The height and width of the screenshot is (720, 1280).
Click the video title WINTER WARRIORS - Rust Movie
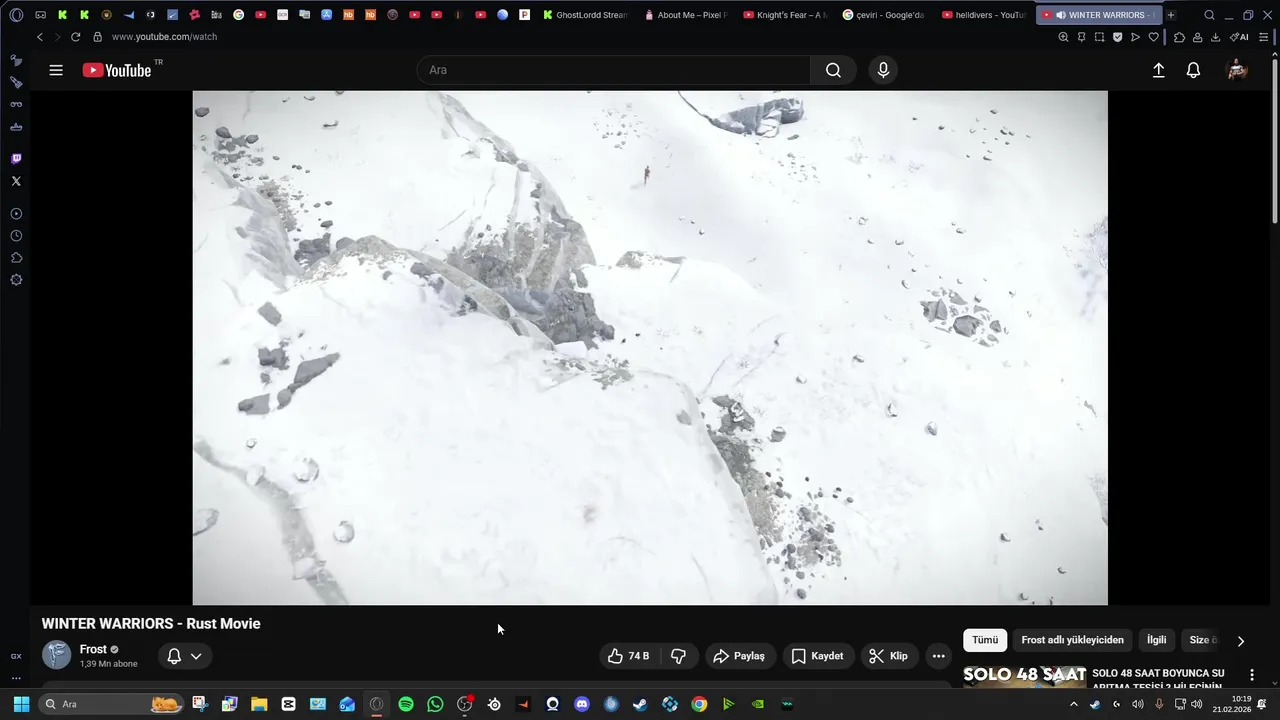151,623
